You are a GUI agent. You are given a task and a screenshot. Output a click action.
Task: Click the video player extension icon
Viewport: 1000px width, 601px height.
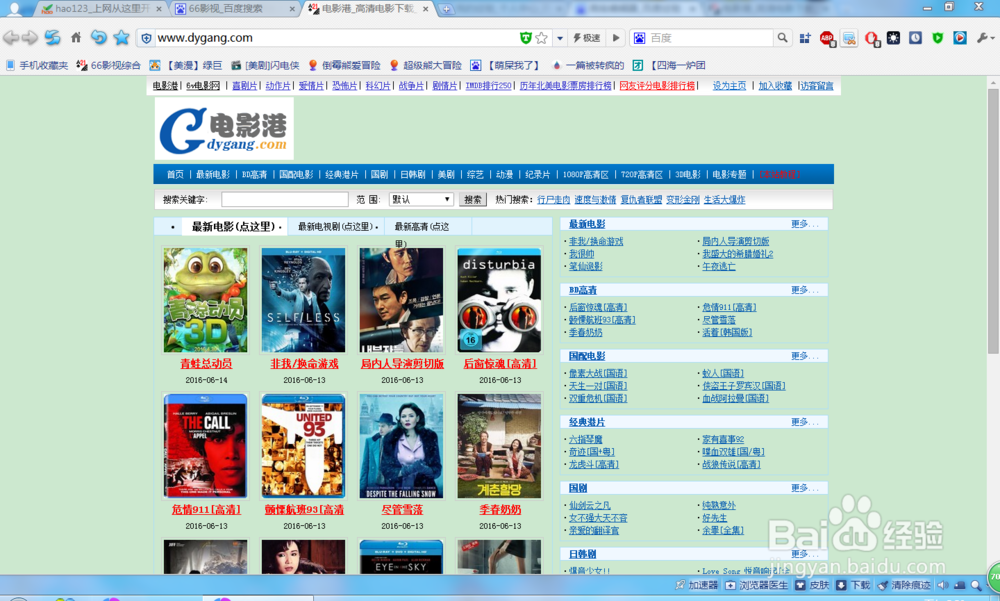click(960, 38)
